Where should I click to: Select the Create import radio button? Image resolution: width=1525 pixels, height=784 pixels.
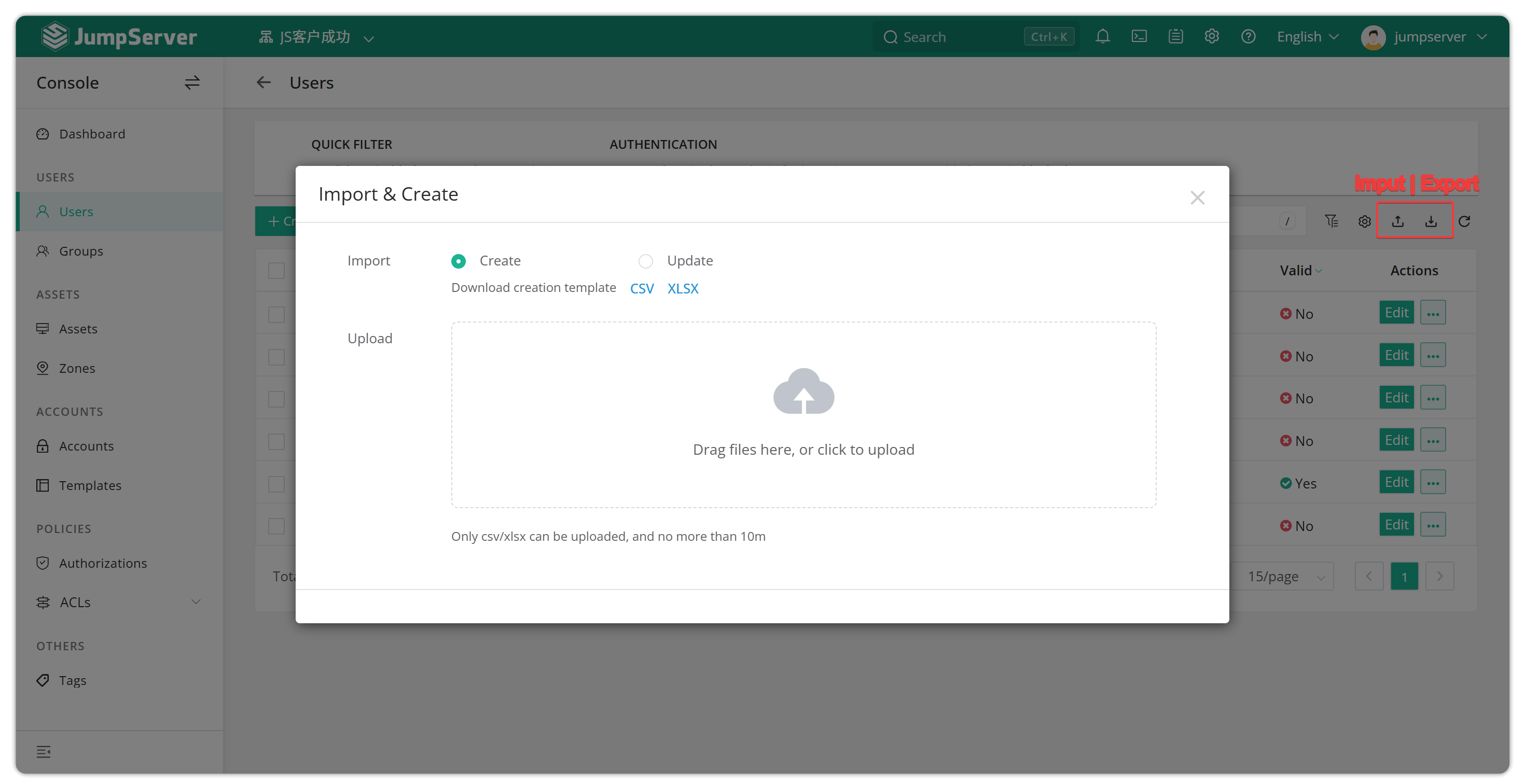[x=458, y=261]
